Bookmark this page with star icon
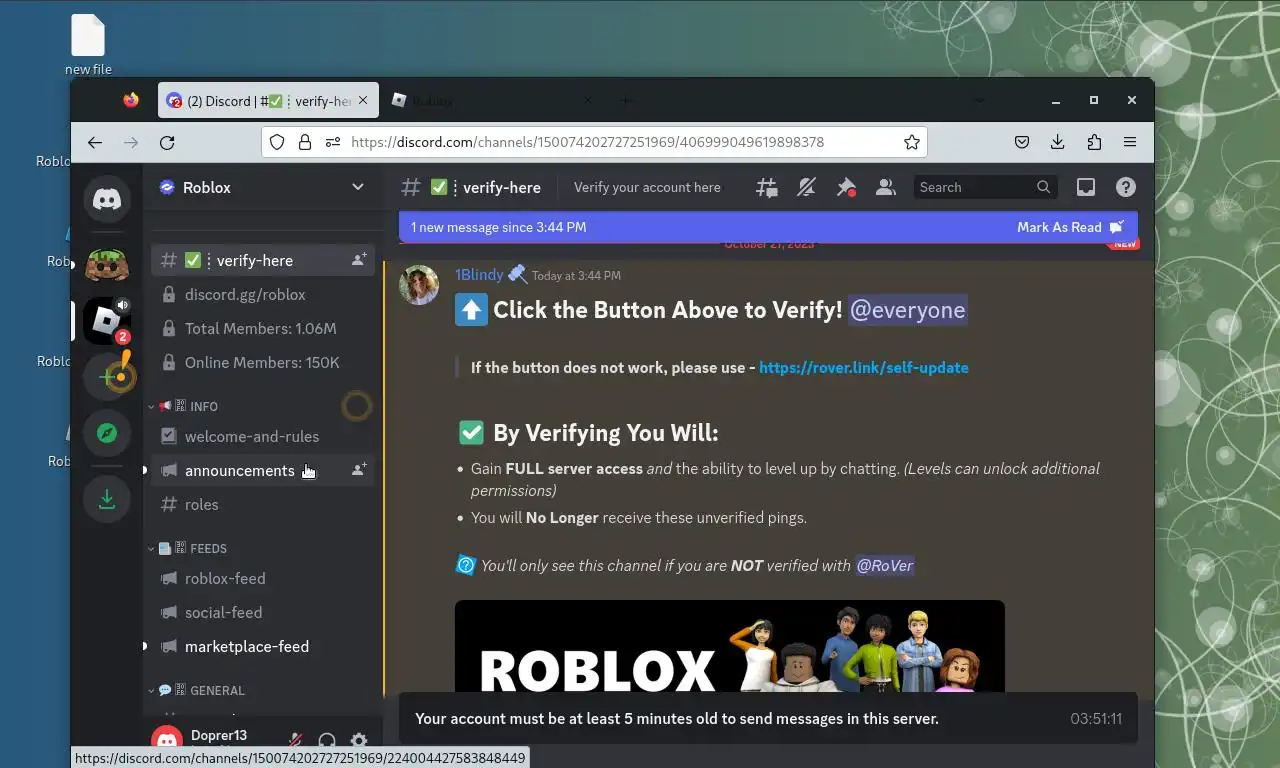This screenshot has width=1280, height=768. pos(911,142)
